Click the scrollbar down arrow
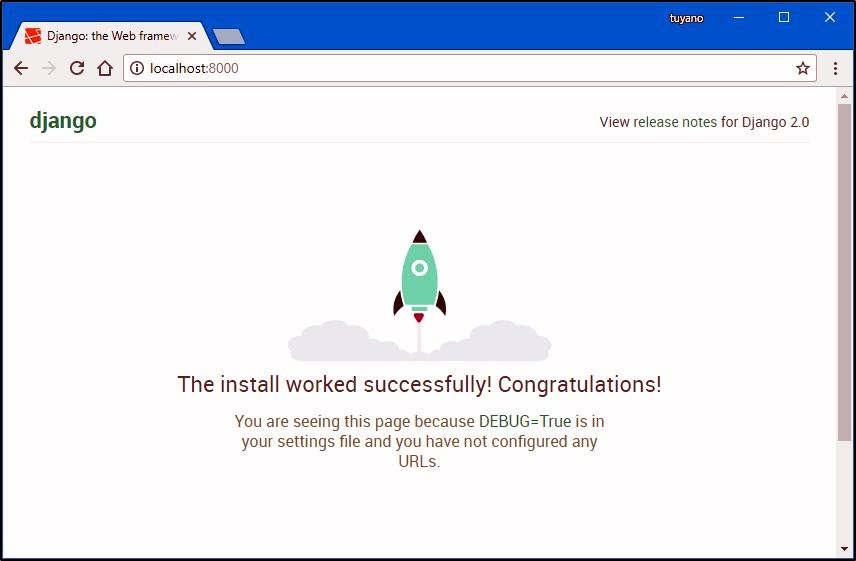Screen dimensions: 856x561 (x=845, y=549)
